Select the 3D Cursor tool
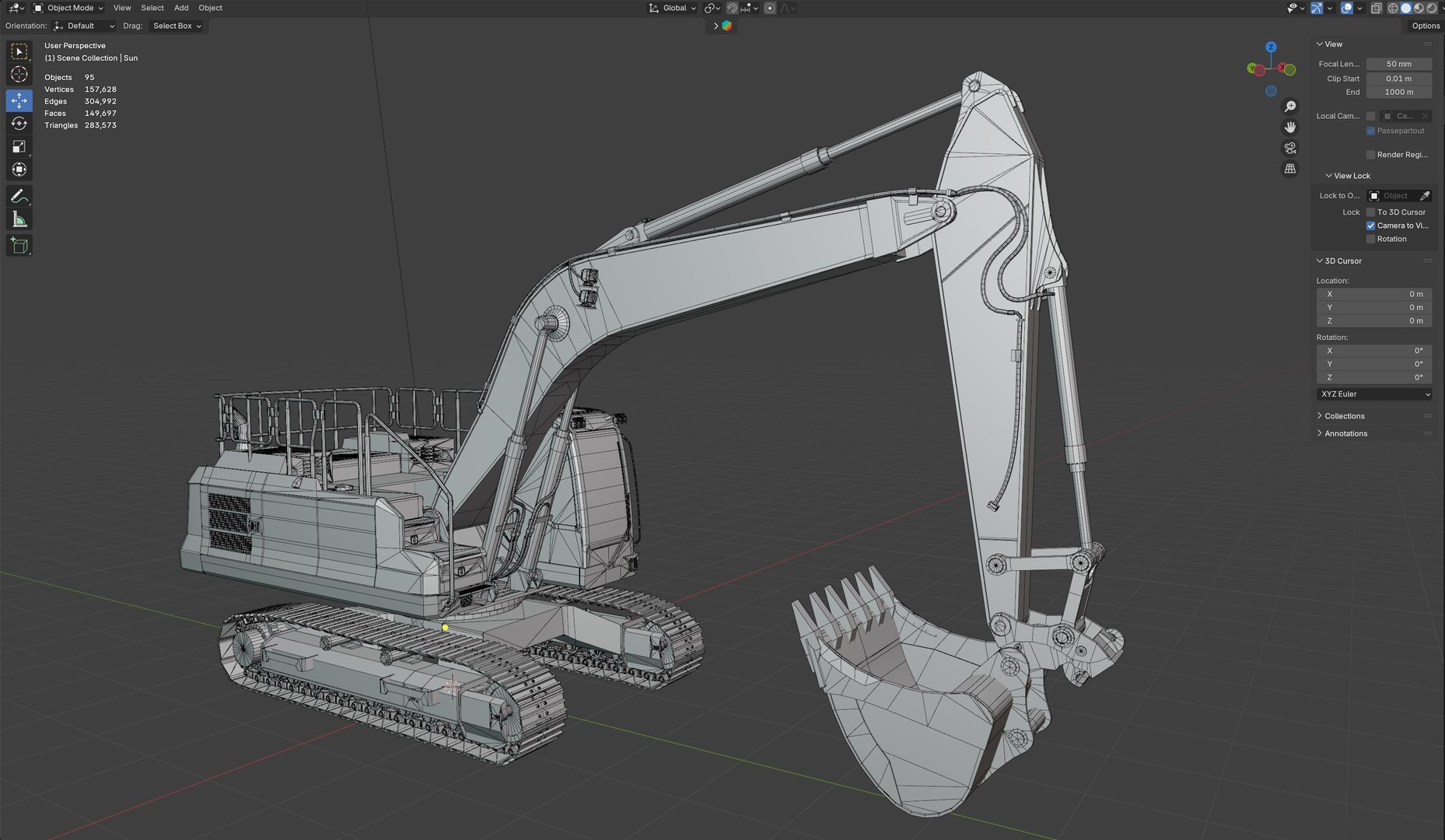1445x840 pixels. (x=19, y=75)
